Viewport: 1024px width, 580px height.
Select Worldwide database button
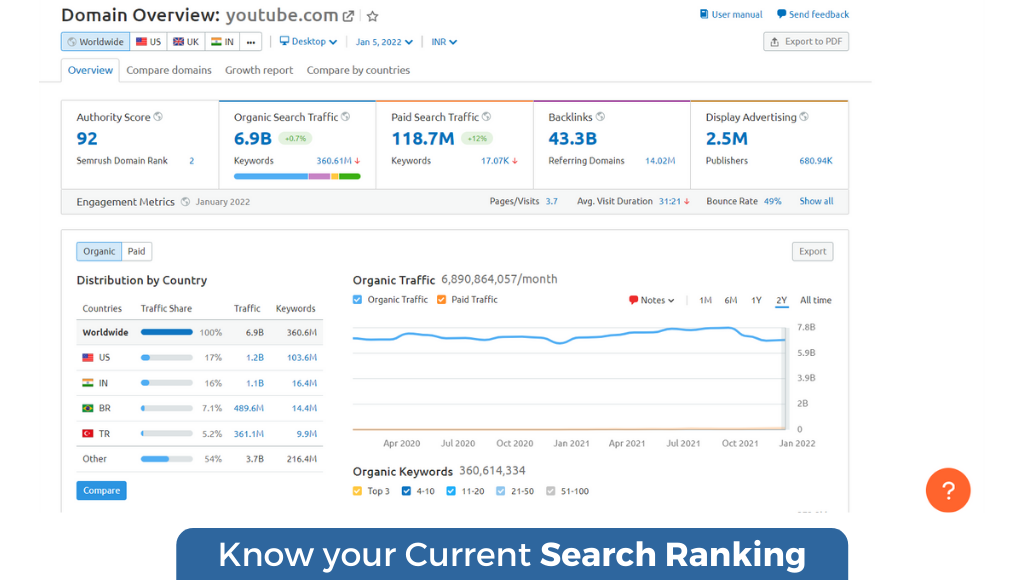(95, 42)
